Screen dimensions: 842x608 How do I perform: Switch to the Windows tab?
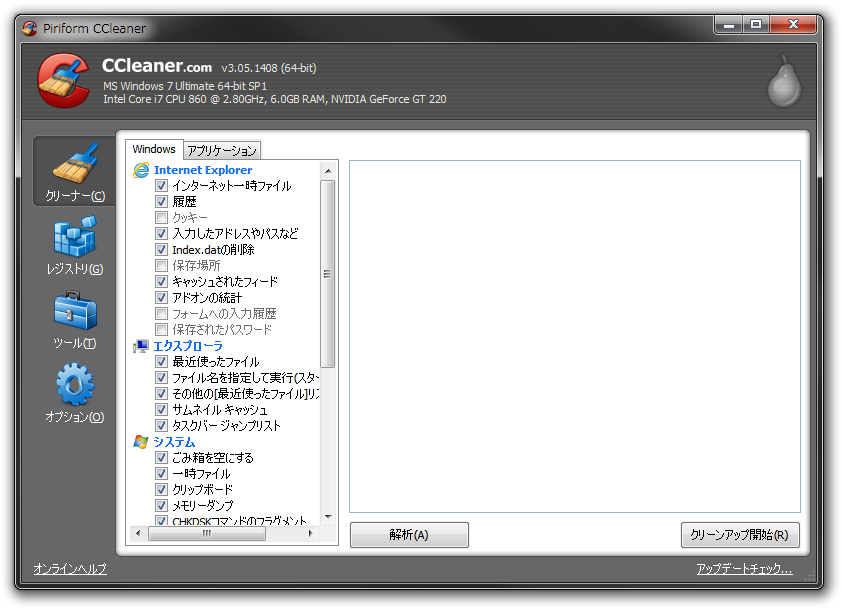click(x=154, y=149)
